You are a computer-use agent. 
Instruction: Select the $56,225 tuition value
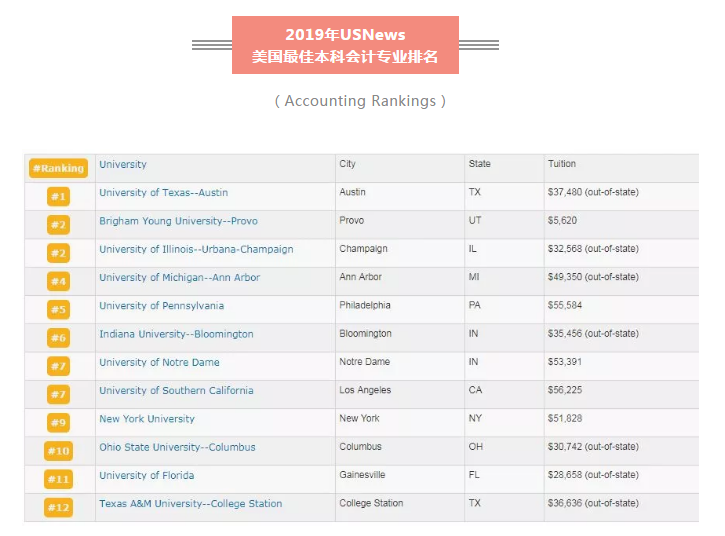(x=565, y=390)
